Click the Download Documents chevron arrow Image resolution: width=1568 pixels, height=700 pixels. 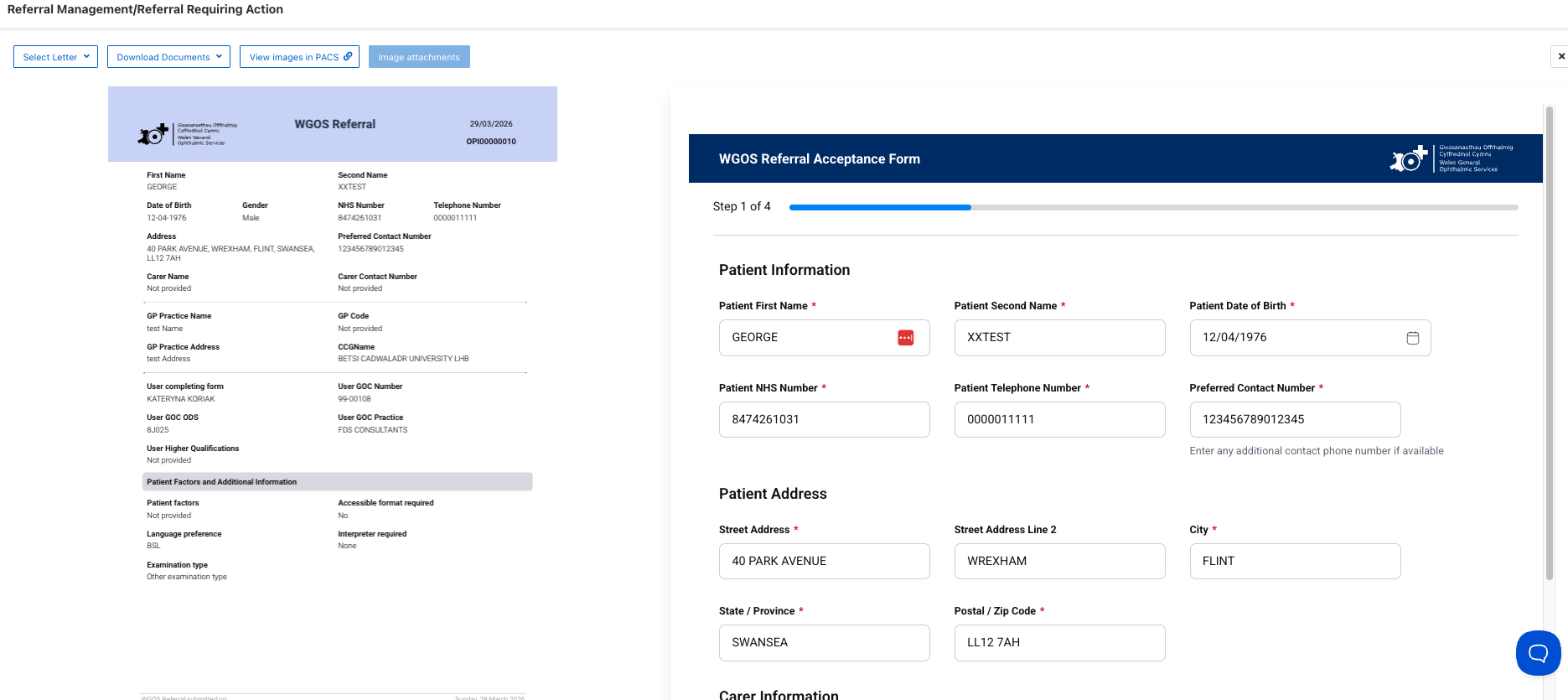219,56
